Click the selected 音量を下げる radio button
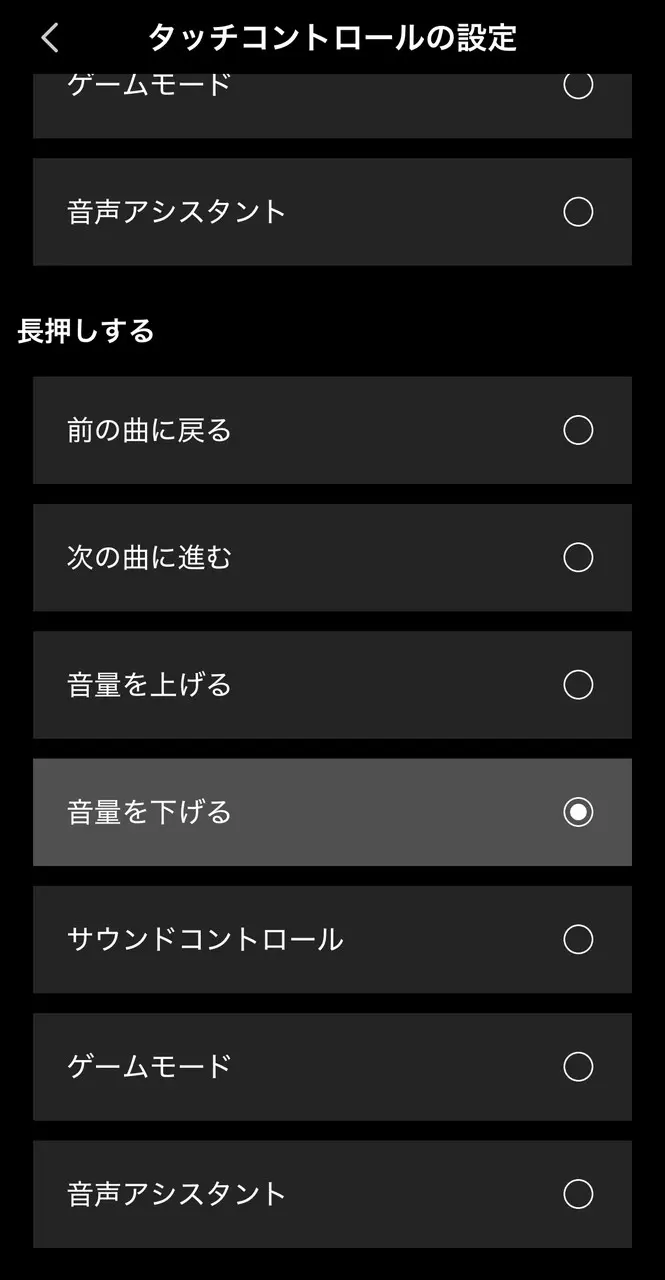Image resolution: width=665 pixels, height=1280 pixels. pyautogui.click(x=578, y=812)
